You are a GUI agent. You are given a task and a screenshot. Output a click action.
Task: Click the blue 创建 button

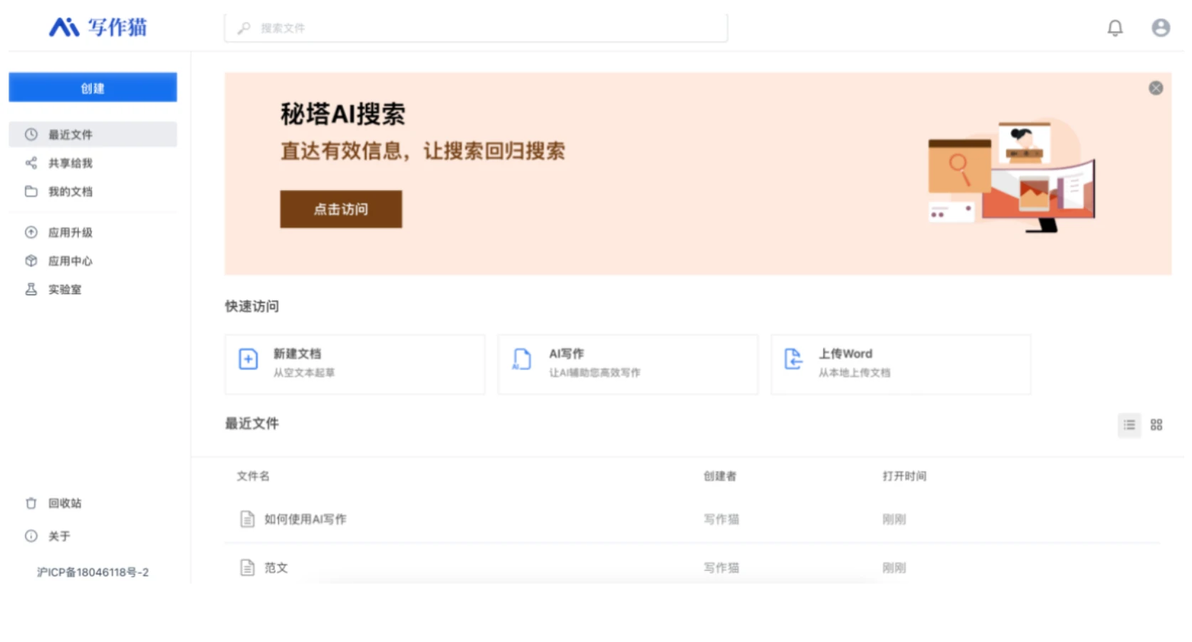tap(93, 88)
